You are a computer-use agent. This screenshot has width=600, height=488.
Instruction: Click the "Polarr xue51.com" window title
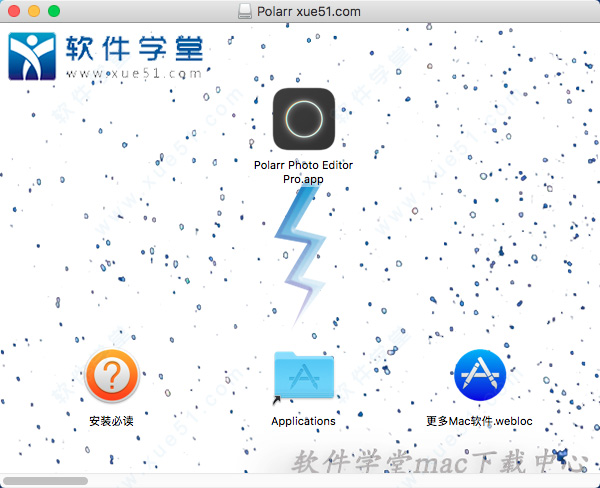pos(309,11)
